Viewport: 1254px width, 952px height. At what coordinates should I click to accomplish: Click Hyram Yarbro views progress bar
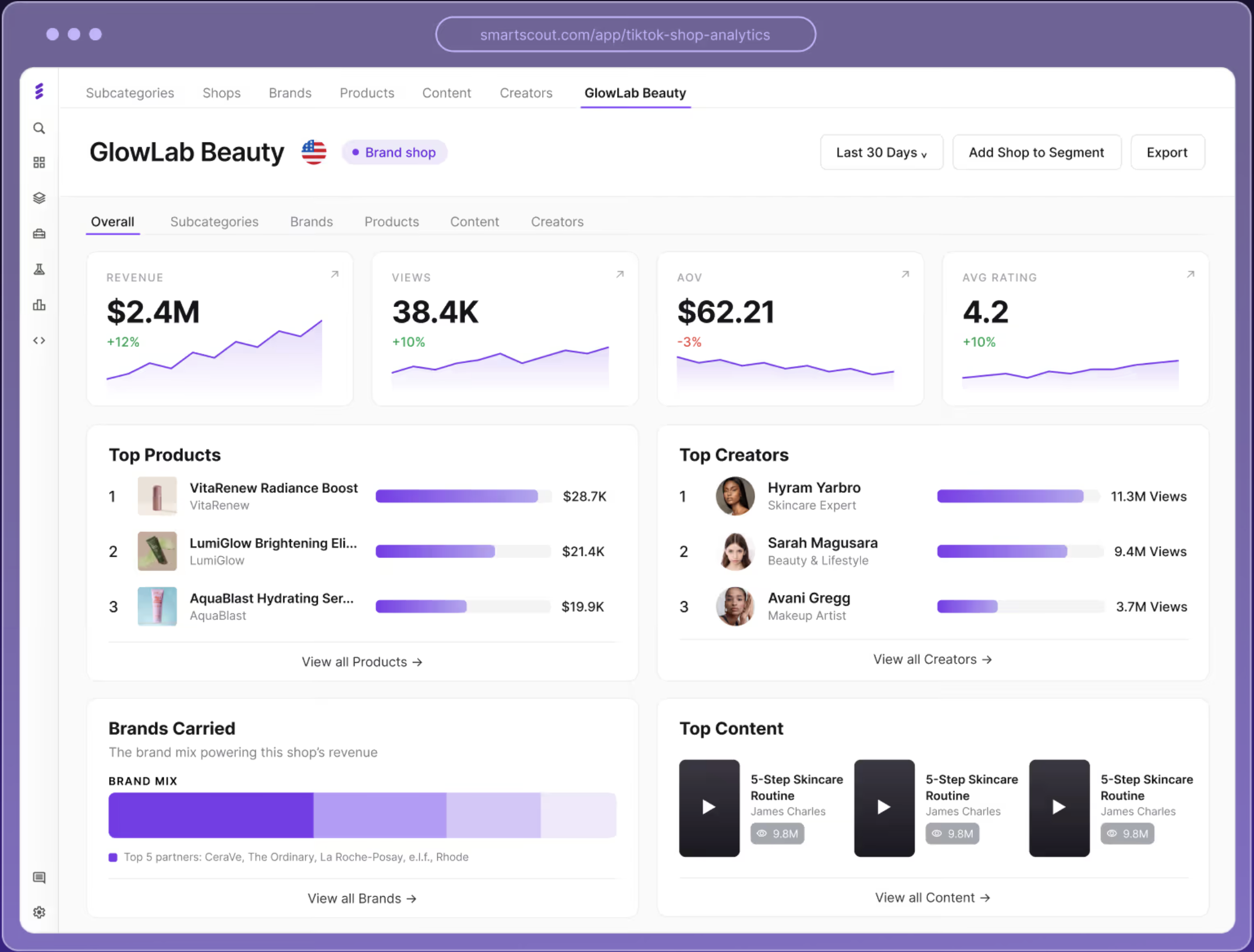[1018, 496]
